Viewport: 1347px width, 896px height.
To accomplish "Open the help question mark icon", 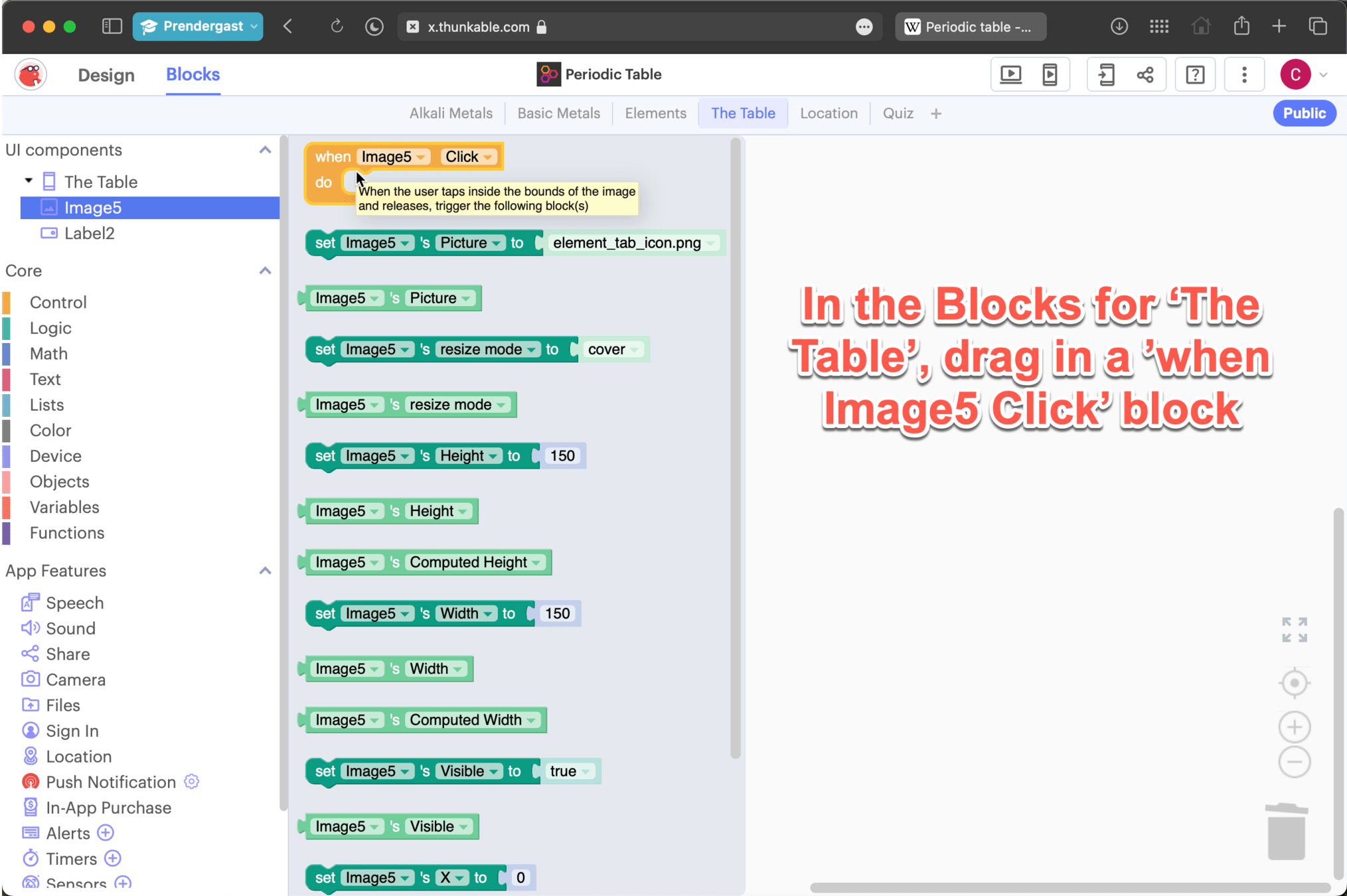I will click(x=1195, y=74).
